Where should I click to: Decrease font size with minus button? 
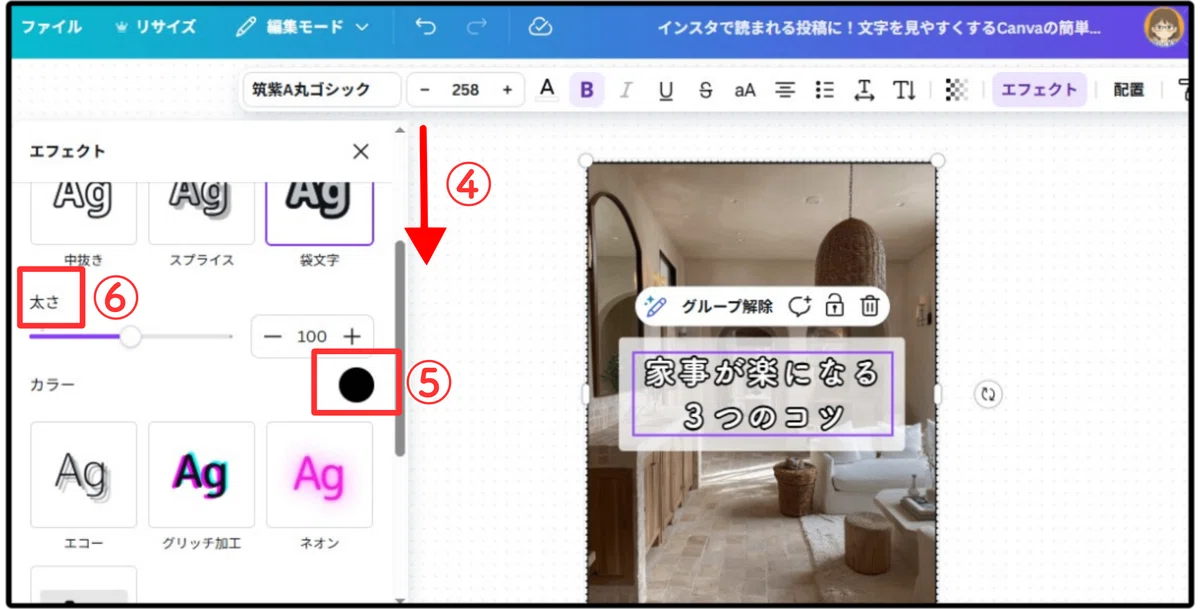click(425, 90)
